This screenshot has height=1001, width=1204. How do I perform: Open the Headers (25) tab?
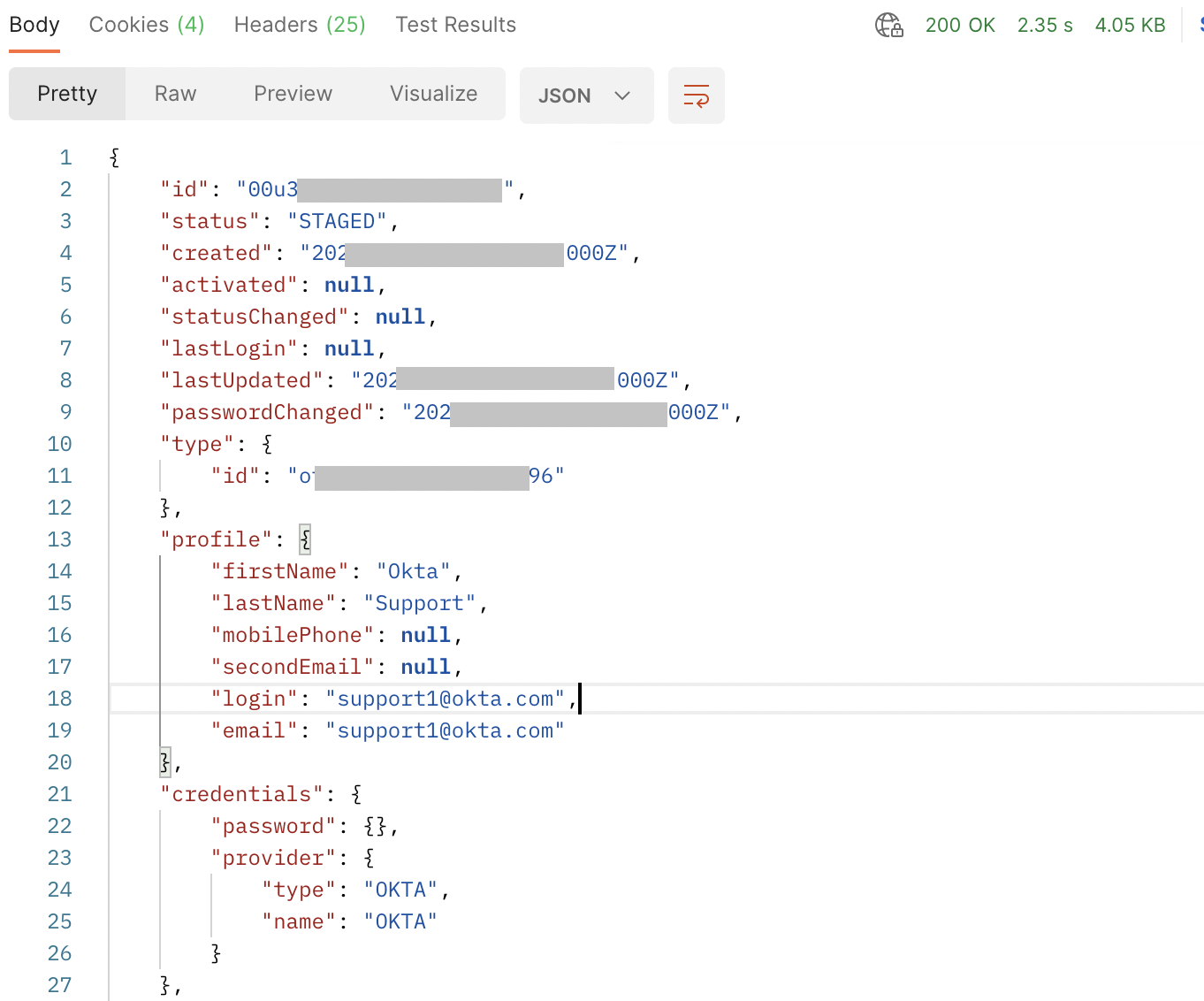[x=300, y=25]
